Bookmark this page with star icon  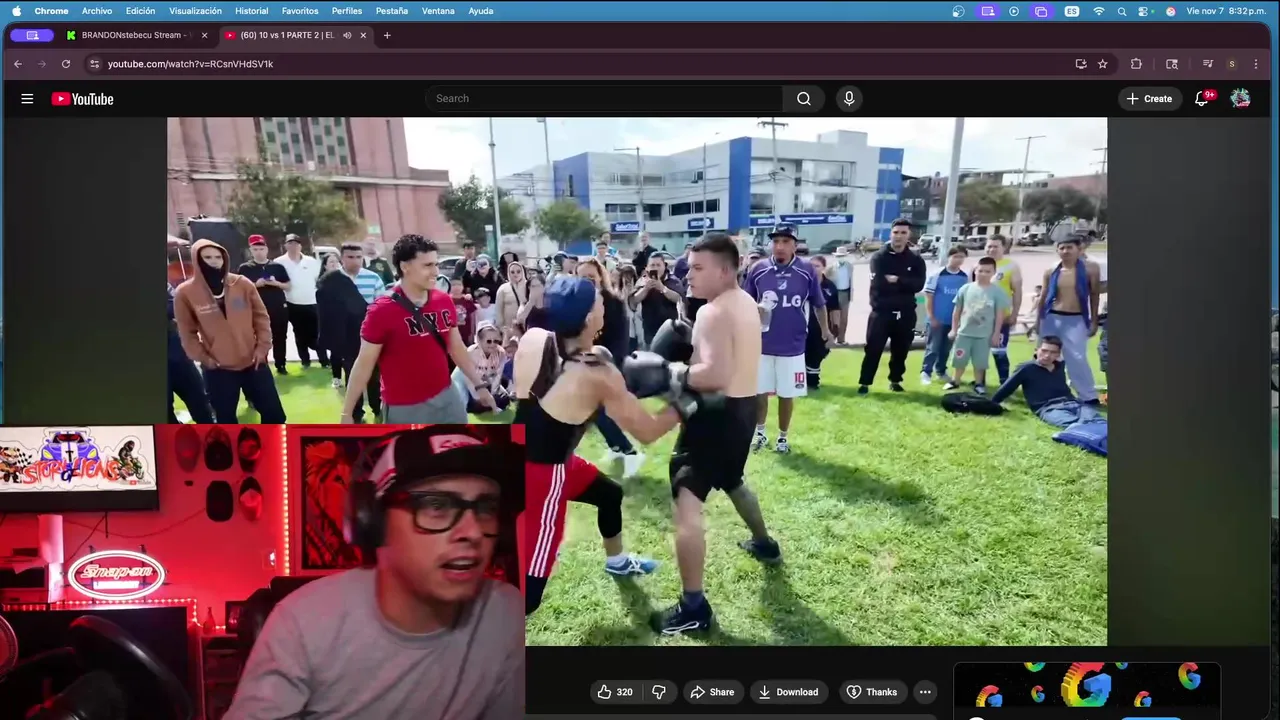point(1103,64)
